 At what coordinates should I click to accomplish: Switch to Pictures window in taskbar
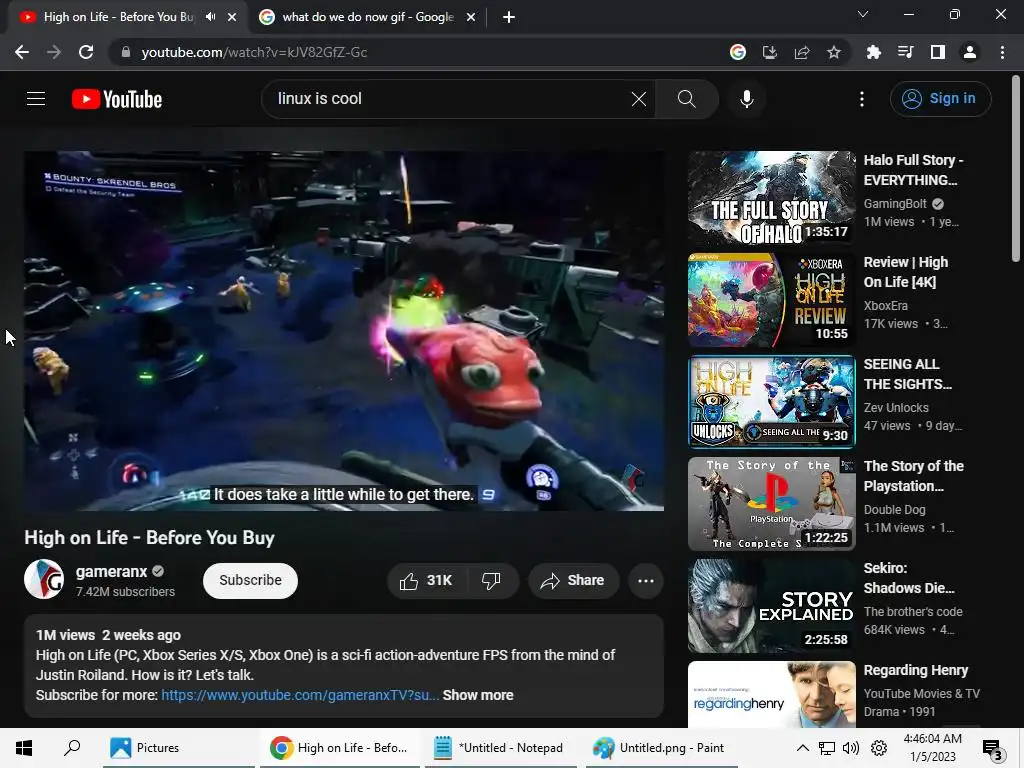[179, 748]
